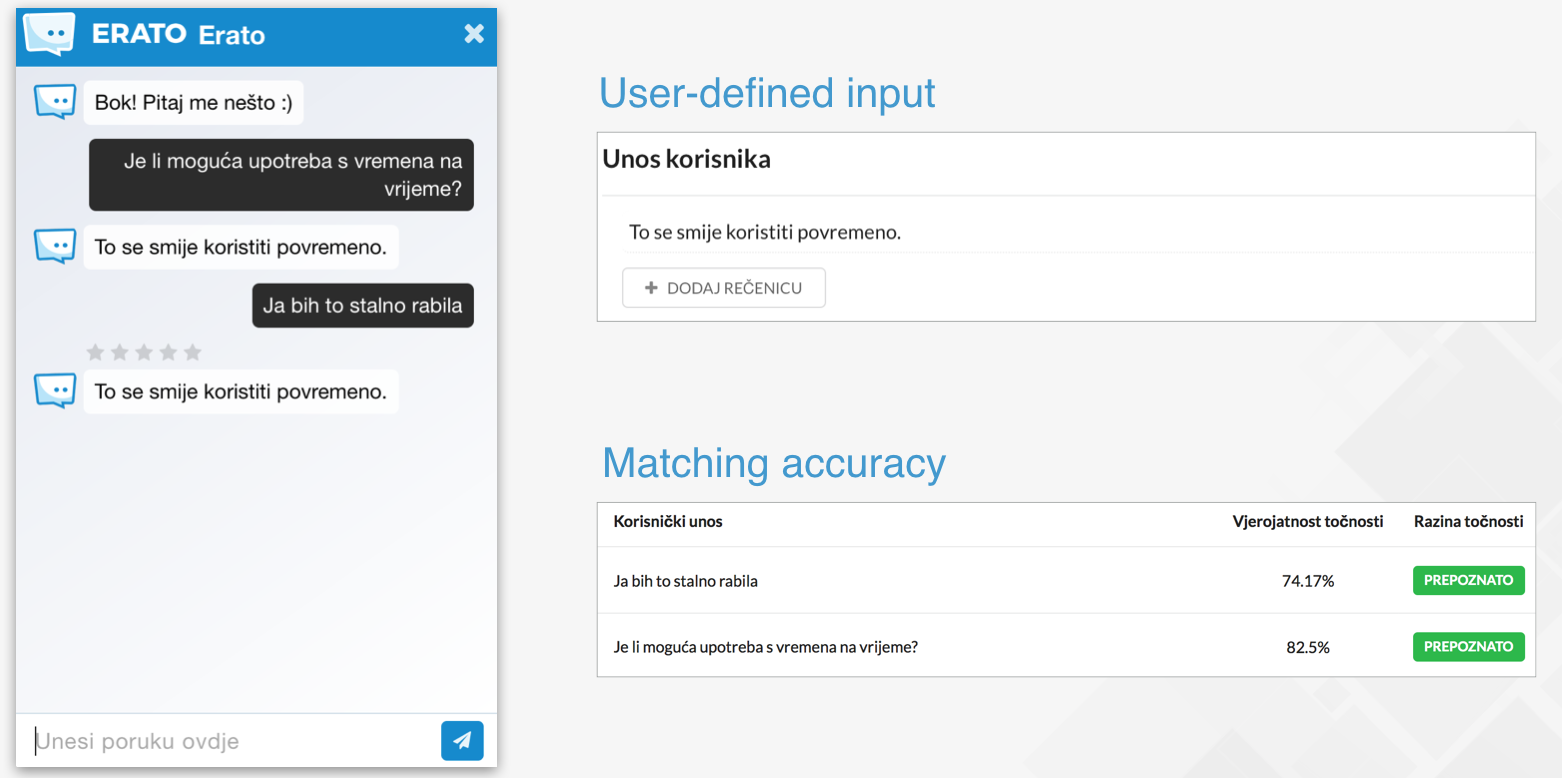Rate the response with three stars
This screenshot has width=1562, height=778.
144,352
